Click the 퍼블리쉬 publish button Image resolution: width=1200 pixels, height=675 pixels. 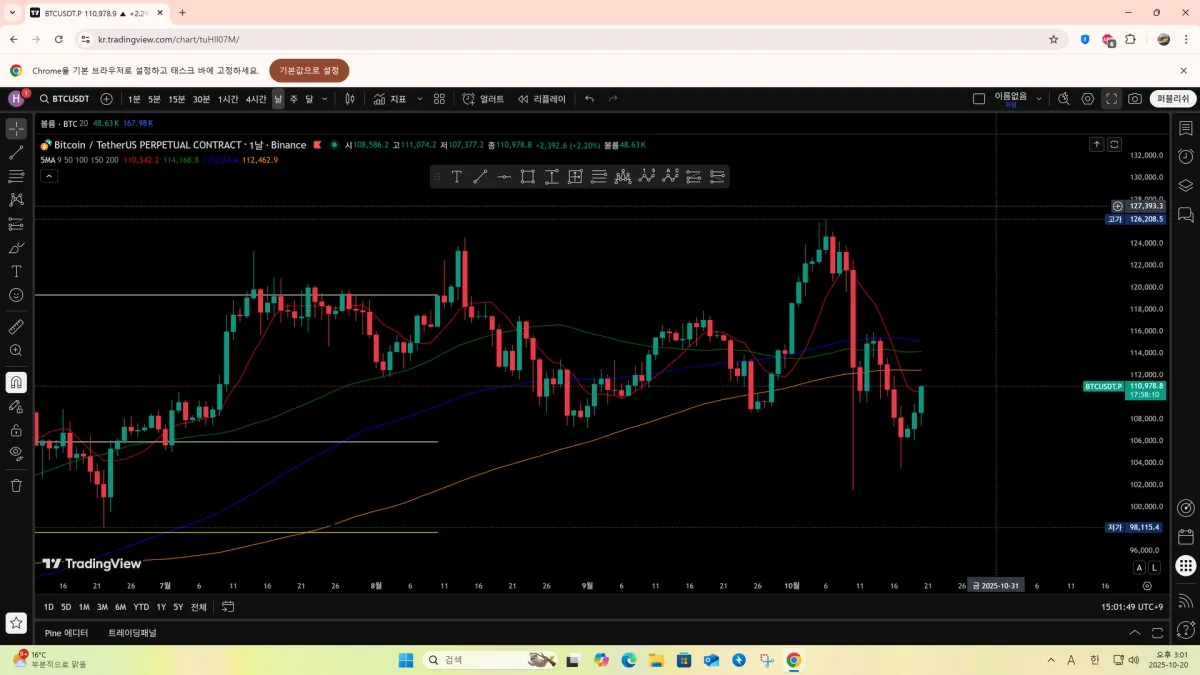[x=1173, y=99]
